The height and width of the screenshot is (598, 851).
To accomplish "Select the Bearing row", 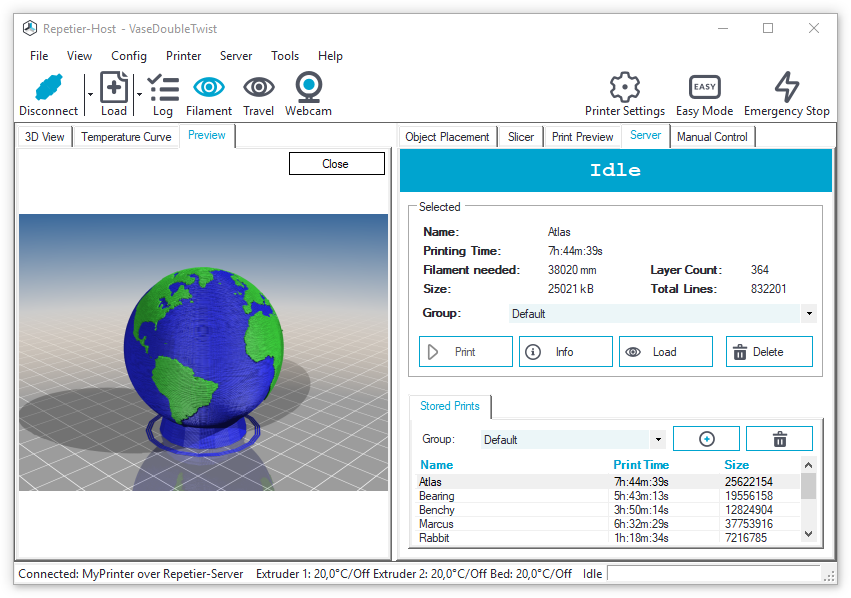I will pos(608,496).
